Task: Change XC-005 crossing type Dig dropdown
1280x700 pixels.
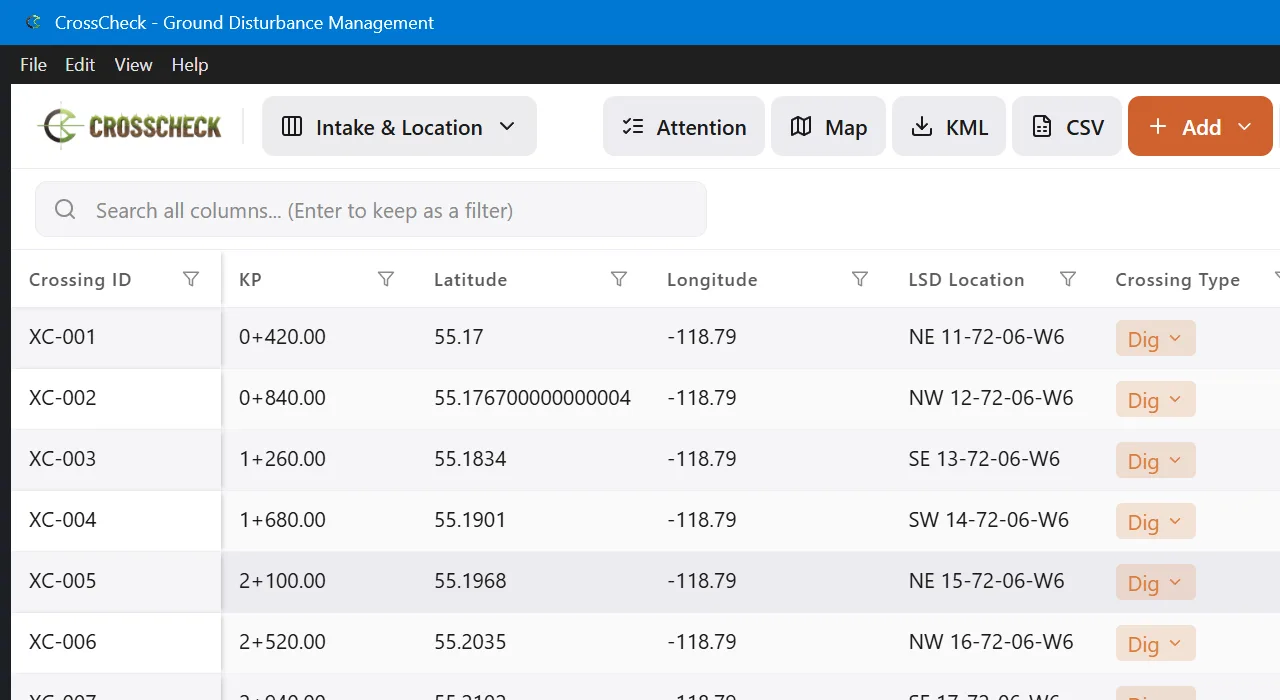Action: [1155, 582]
